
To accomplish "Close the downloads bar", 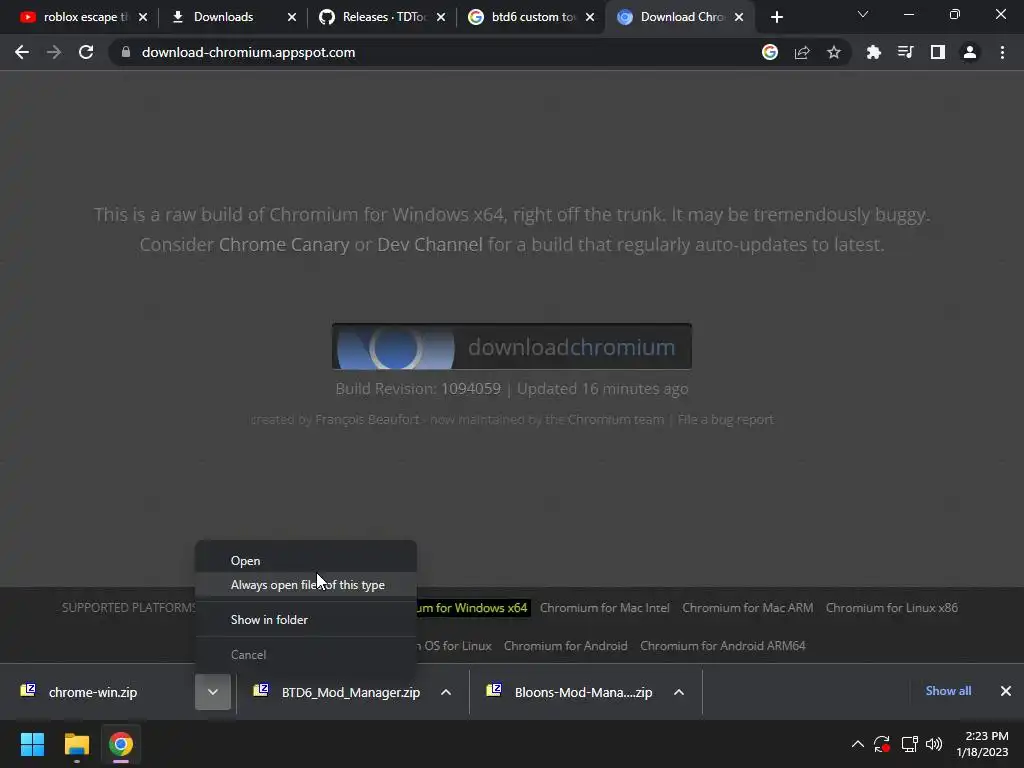I will tap(1006, 690).
